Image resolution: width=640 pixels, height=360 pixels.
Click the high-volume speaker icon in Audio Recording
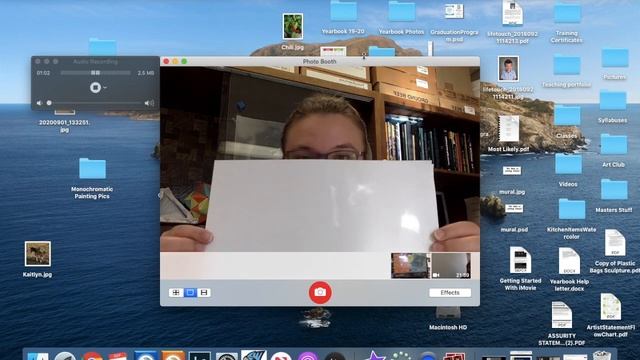tap(149, 103)
